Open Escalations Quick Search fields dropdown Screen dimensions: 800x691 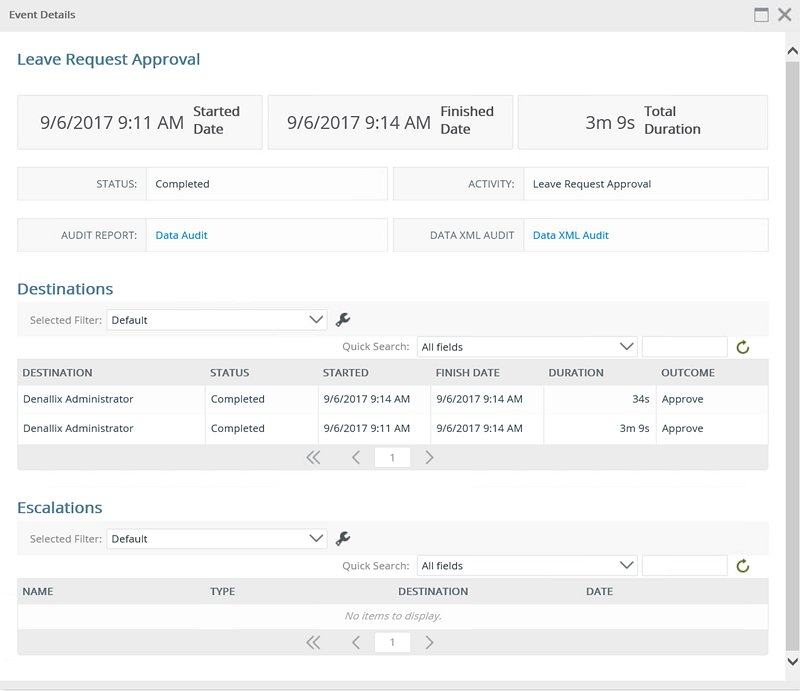527,566
